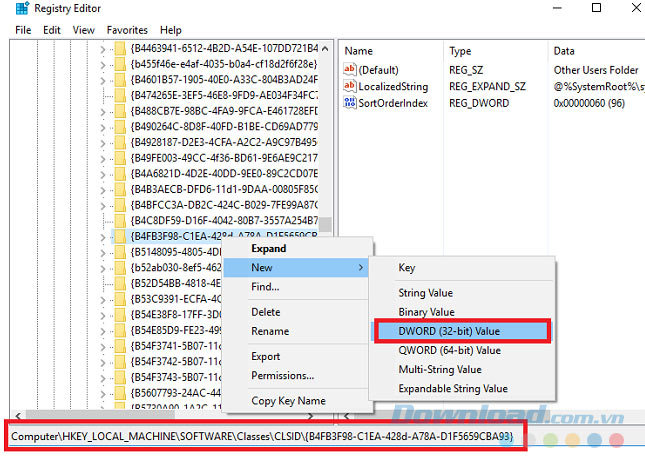The image size is (645, 461).
Task: Select Permissions... in the context menu
Action: [x=282, y=376]
